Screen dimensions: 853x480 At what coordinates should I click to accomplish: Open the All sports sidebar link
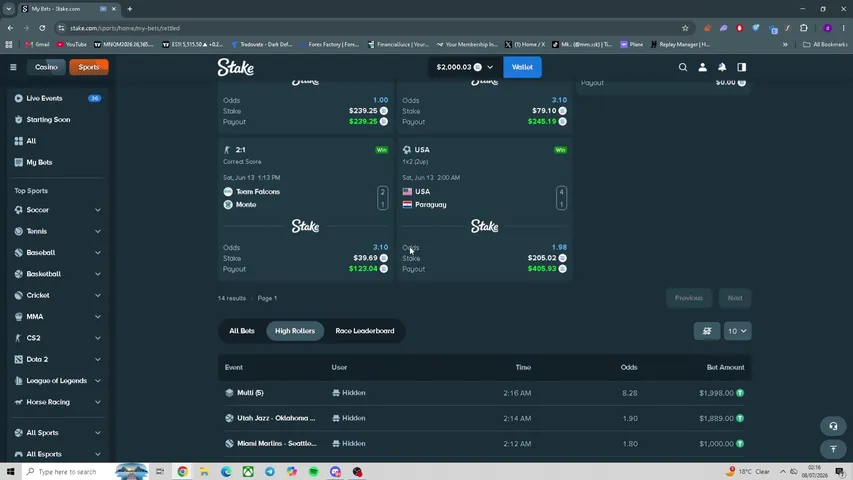click(58, 141)
